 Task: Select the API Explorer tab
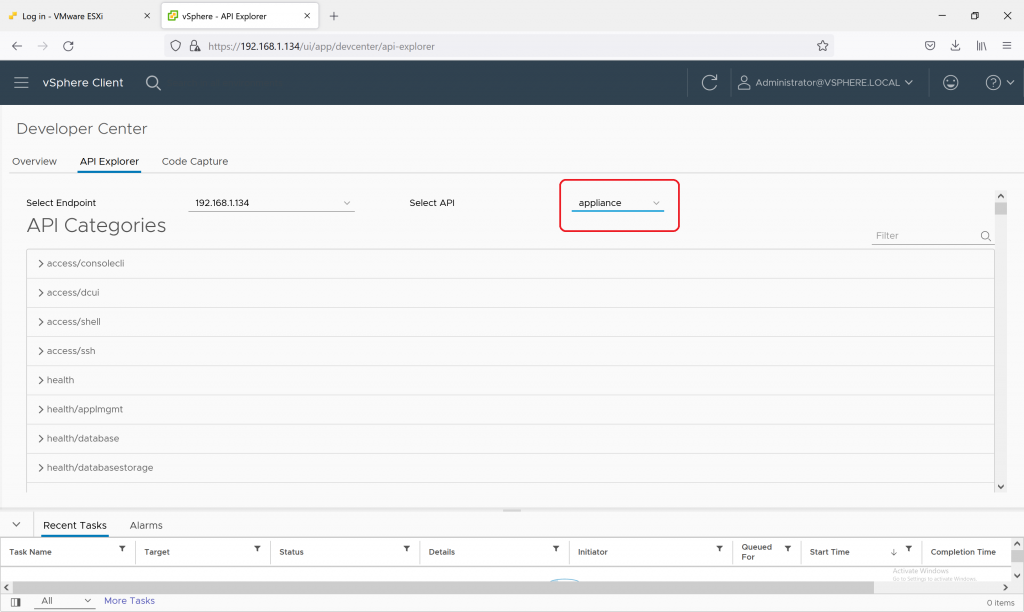[x=109, y=161]
